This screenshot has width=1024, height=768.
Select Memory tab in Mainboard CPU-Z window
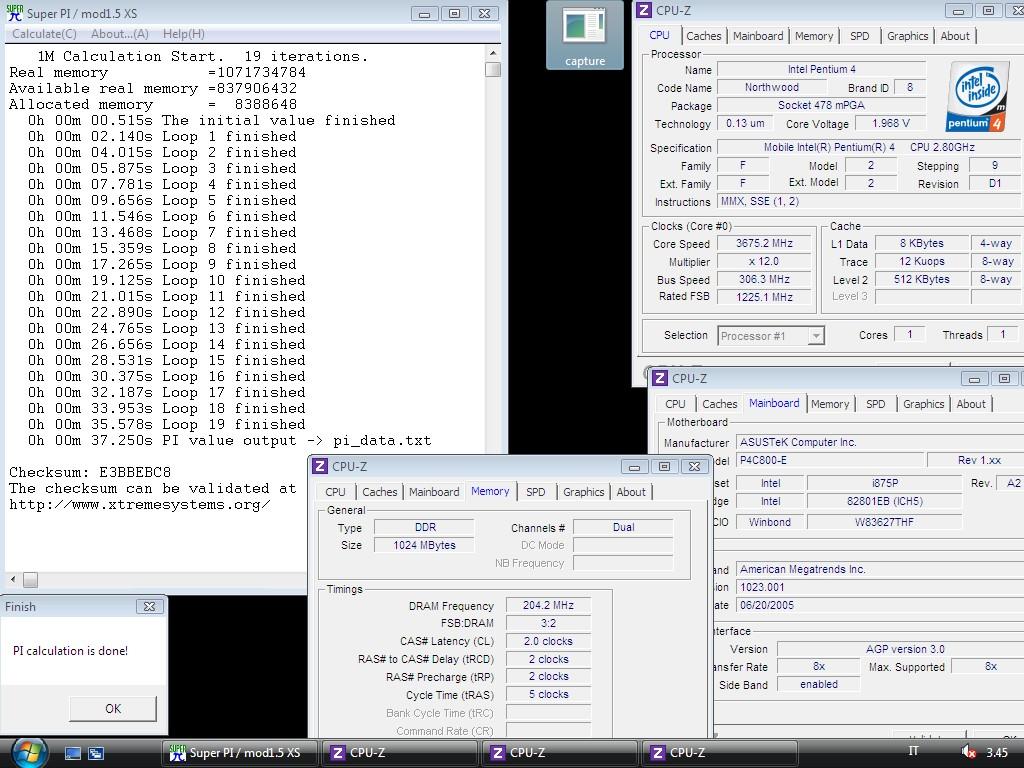[830, 404]
